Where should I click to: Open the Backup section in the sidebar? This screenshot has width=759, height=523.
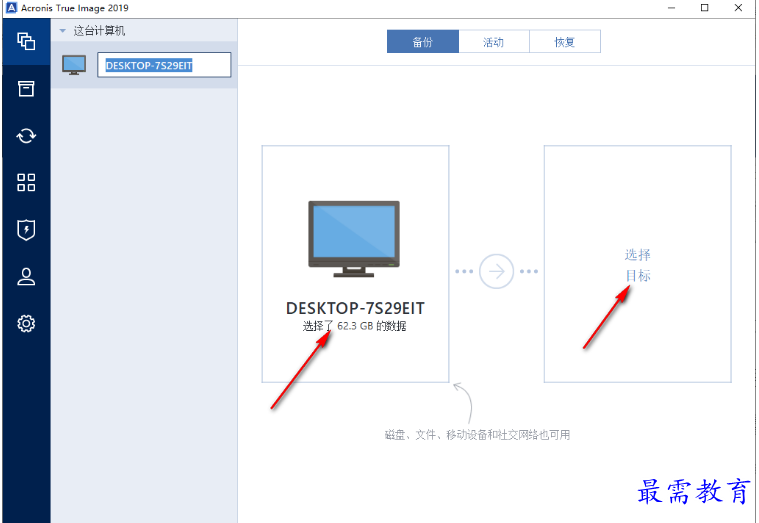pos(26,41)
